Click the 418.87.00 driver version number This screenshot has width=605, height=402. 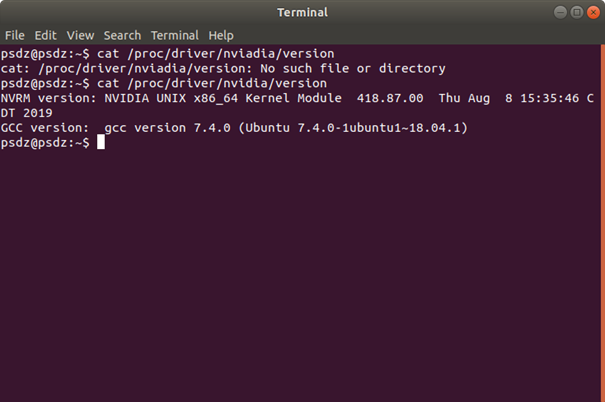[x=390, y=98]
